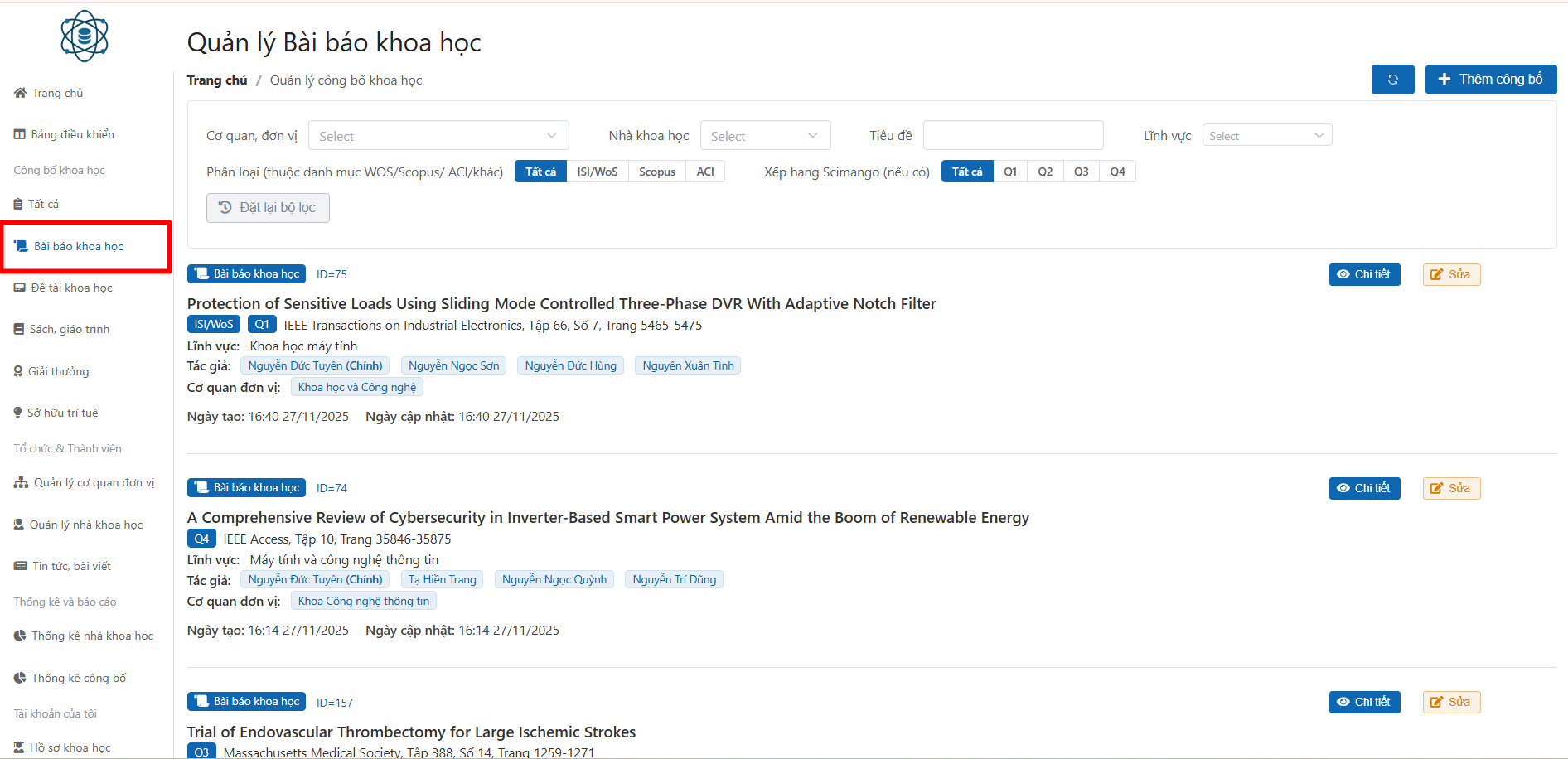Open Sách, giáo trình menu item
Image resolution: width=1568 pixels, height=759 pixels.
coord(70,329)
